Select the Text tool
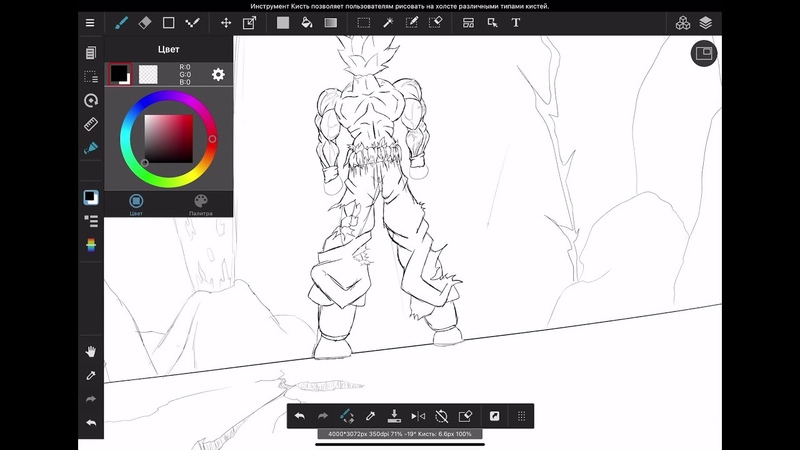Image resolution: width=800 pixels, height=450 pixels. pyautogui.click(x=515, y=22)
